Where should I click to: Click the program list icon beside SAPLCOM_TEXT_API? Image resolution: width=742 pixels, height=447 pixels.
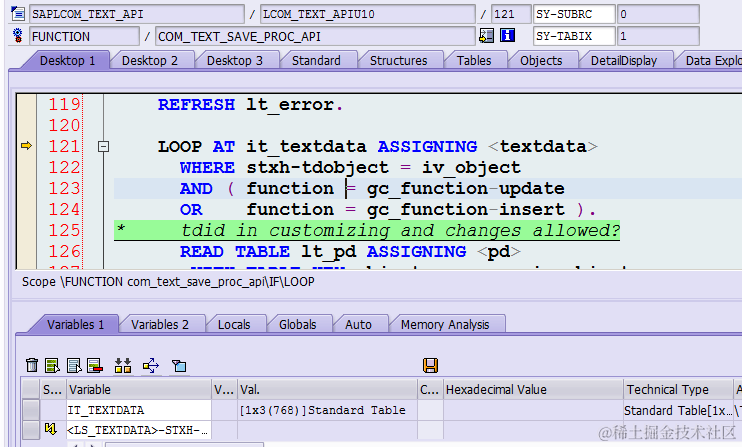pyautogui.click(x=18, y=14)
